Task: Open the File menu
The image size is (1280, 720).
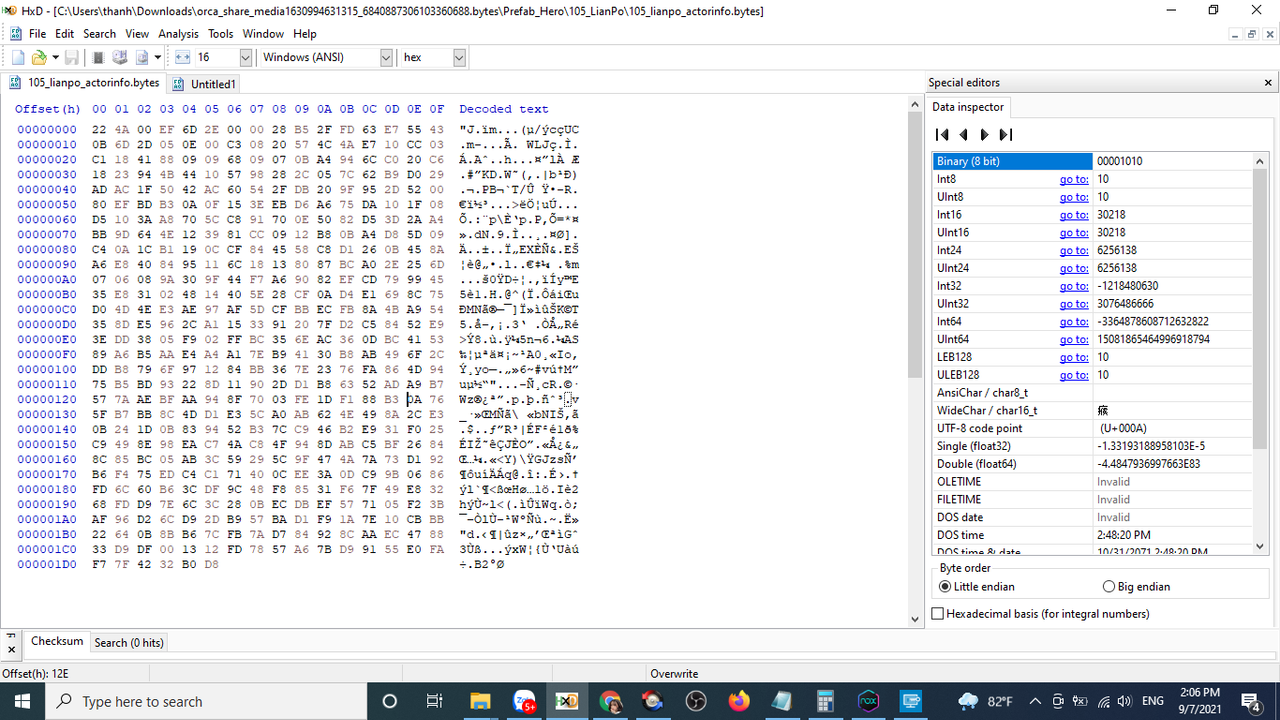Action: pyautogui.click(x=37, y=34)
